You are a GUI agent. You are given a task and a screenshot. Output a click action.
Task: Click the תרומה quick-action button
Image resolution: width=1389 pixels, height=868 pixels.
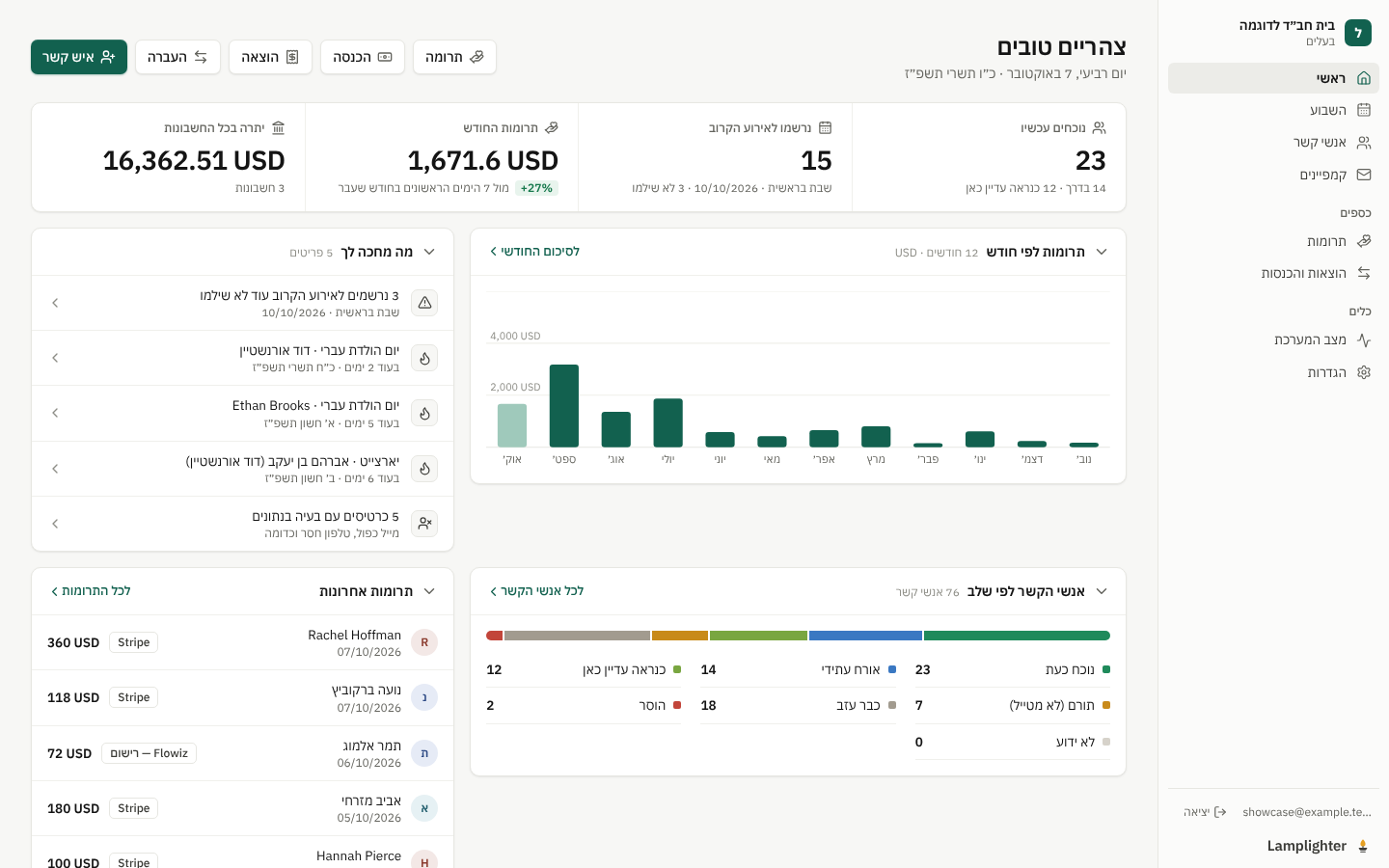tap(454, 57)
